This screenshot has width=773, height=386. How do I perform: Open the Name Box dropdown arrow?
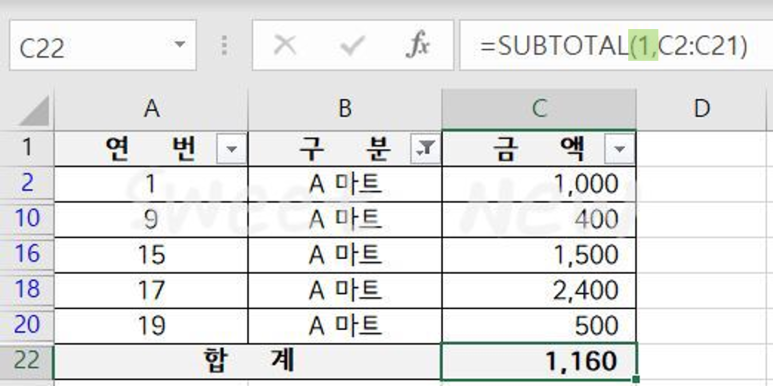[180, 44]
